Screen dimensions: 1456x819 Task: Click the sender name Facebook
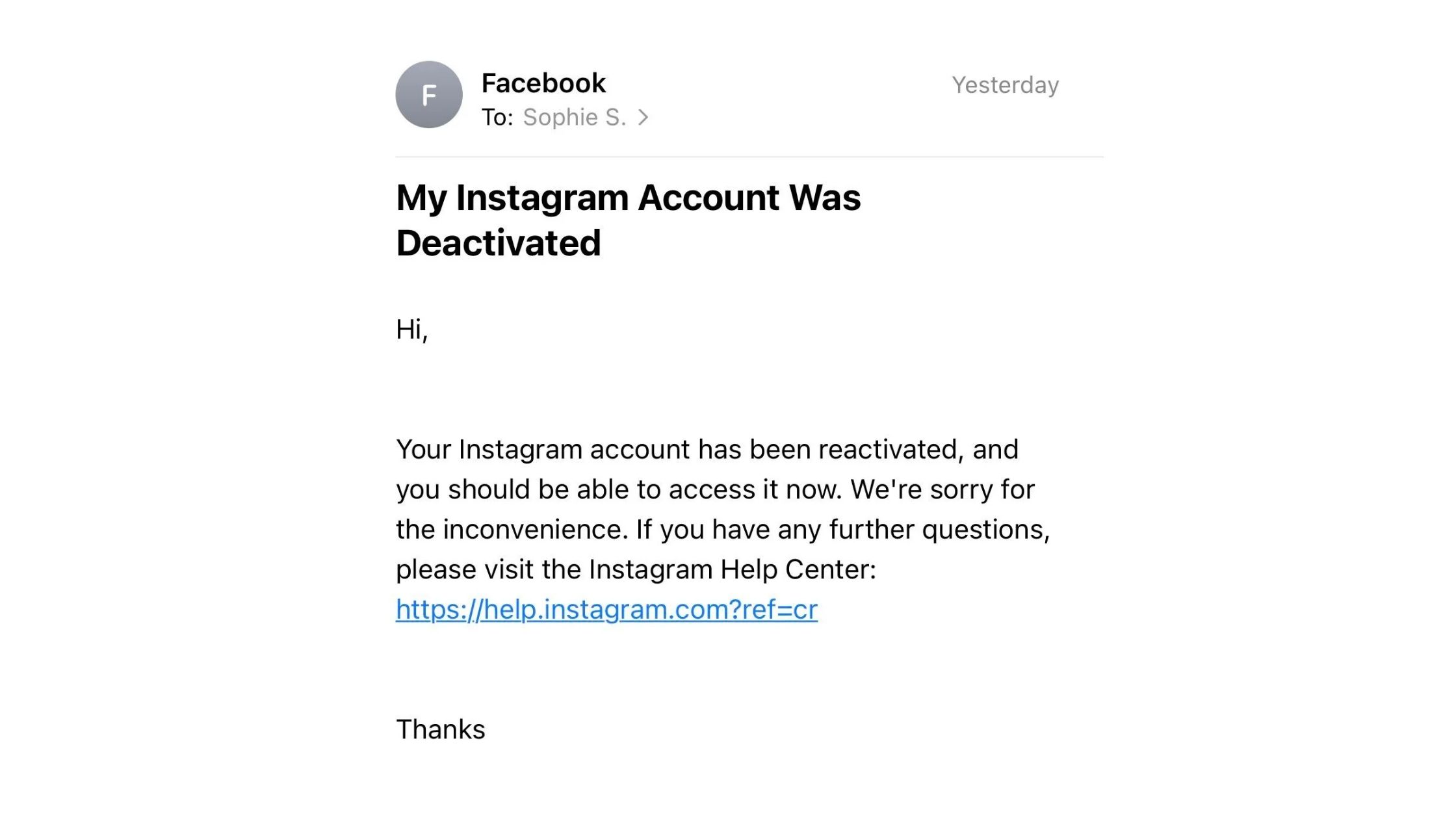click(x=543, y=83)
